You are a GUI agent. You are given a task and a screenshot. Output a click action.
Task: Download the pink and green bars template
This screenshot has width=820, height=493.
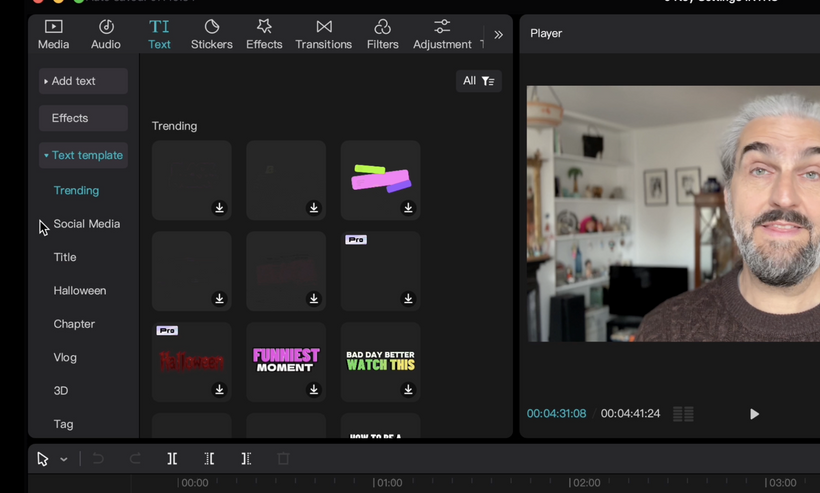408,208
